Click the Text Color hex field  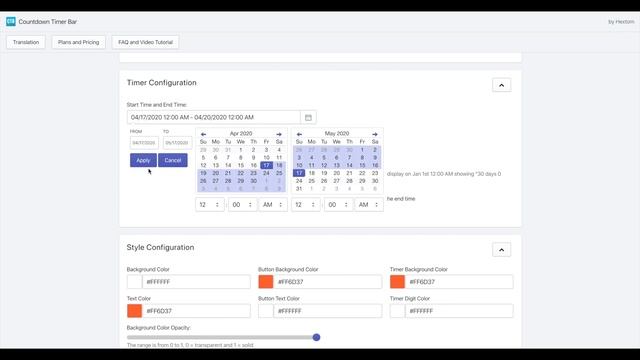tap(196, 311)
